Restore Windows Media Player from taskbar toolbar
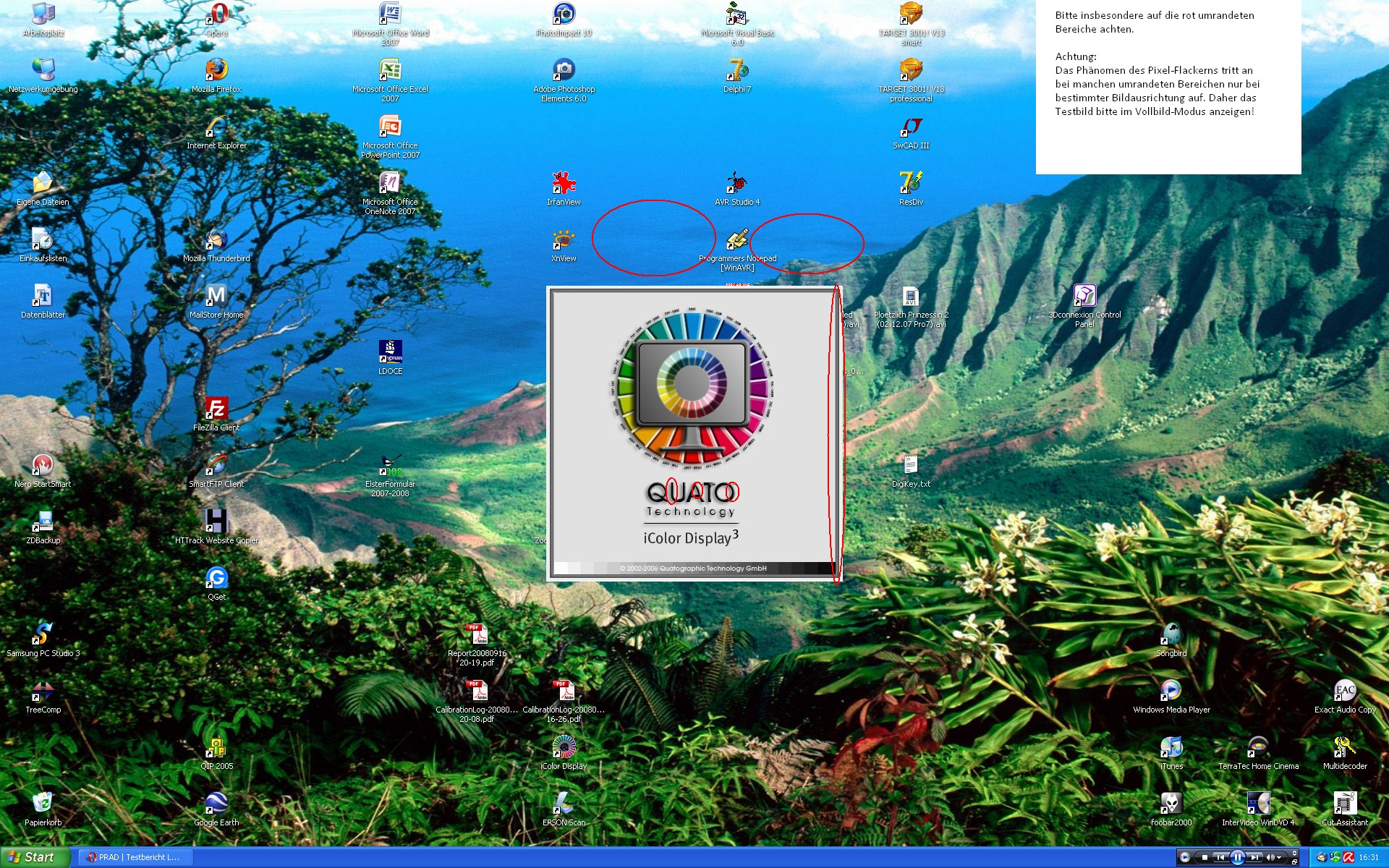 coord(1294,861)
